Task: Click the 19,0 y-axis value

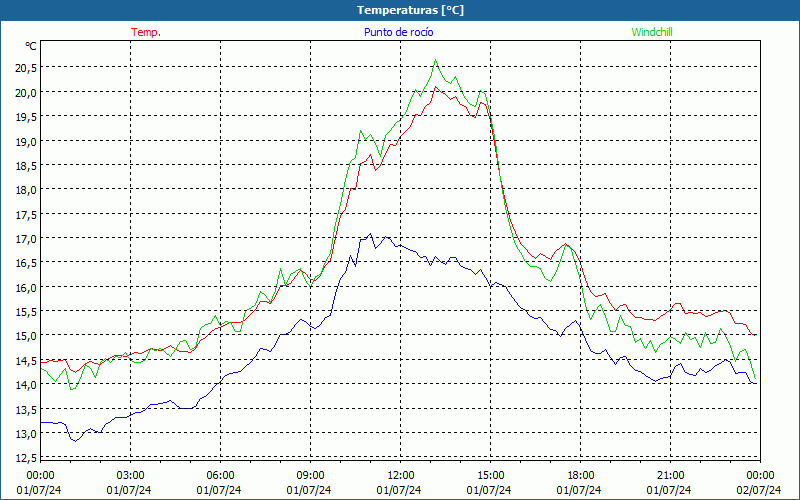Action: [24, 141]
